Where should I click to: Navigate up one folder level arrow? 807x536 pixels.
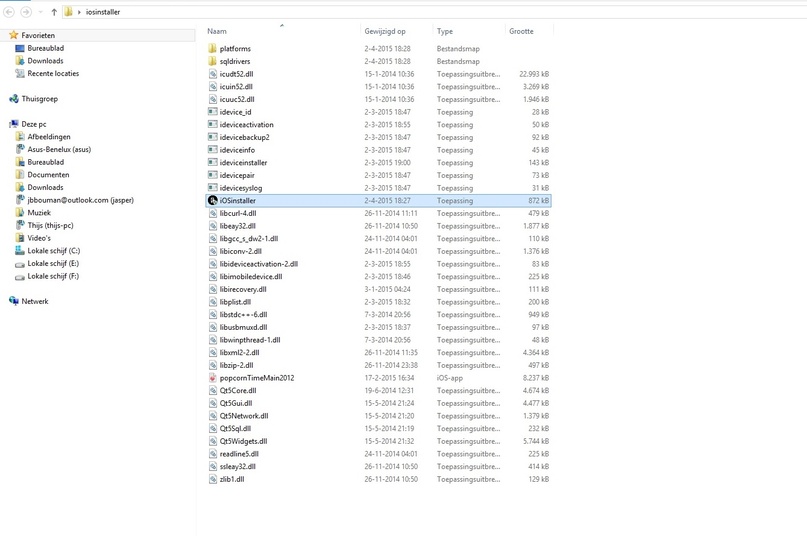pyautogui.click(x=54, y=11)
